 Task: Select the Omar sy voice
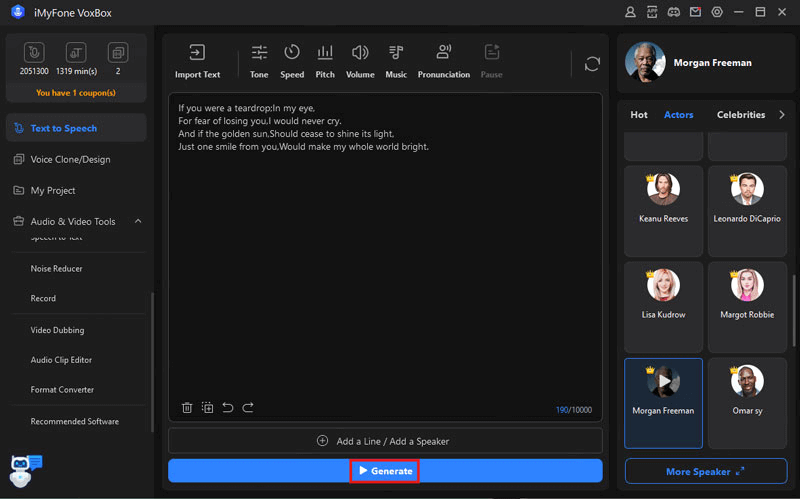click(x=747, y=403)
